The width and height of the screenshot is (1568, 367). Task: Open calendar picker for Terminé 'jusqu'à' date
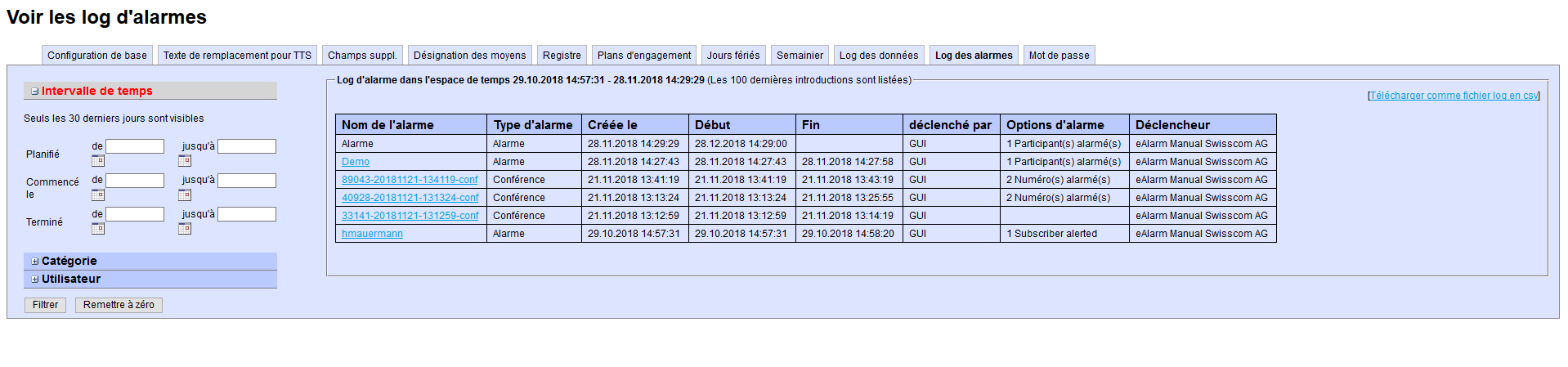click(x=185, y=229)
